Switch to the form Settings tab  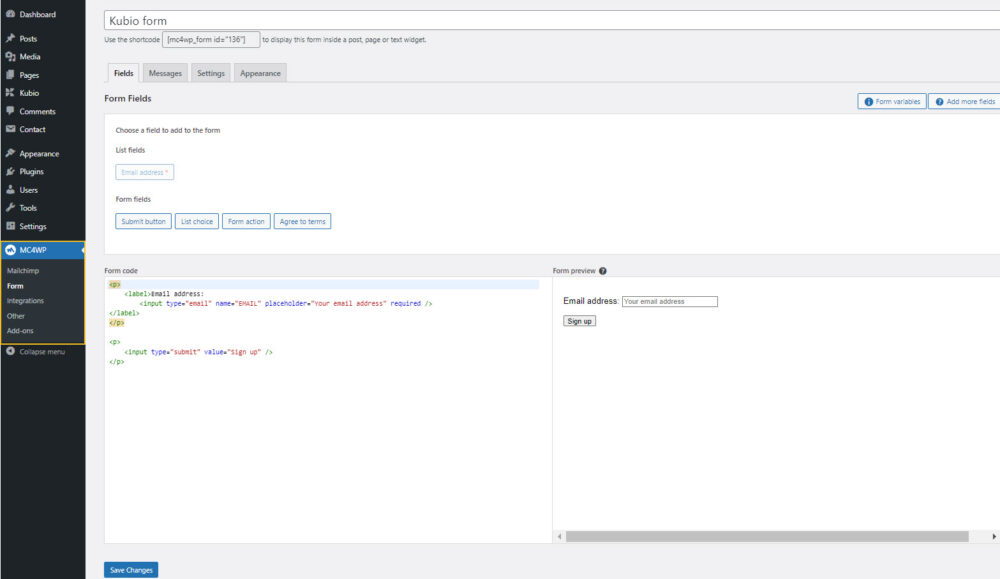coord(210,73)
